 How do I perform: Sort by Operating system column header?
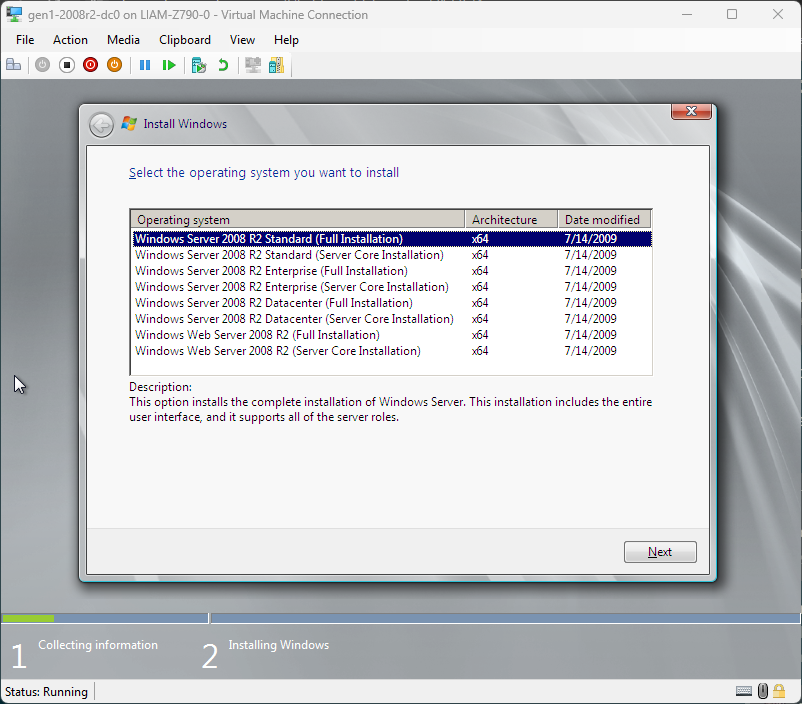click(298, 219)
